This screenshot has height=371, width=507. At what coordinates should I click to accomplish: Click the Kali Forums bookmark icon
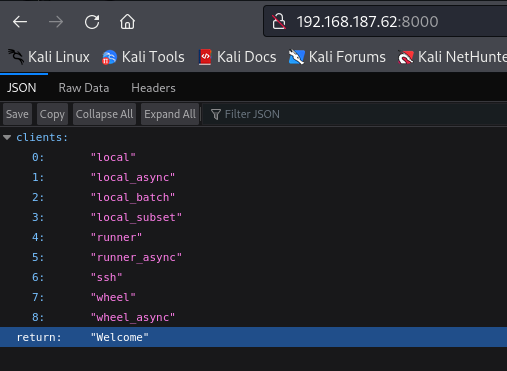tap(296, 57)
